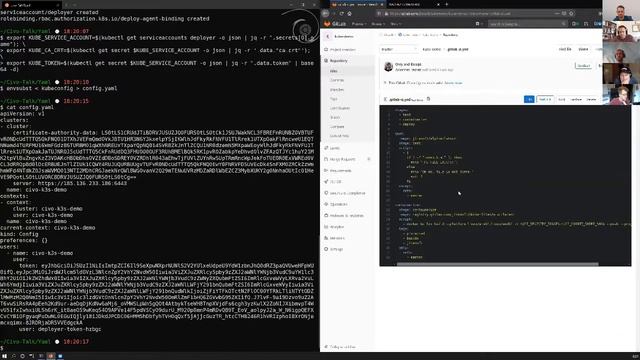The height and width of the screenshot is (360, 640).
Task: Select Files under Repository
Action: coord(333,71)
